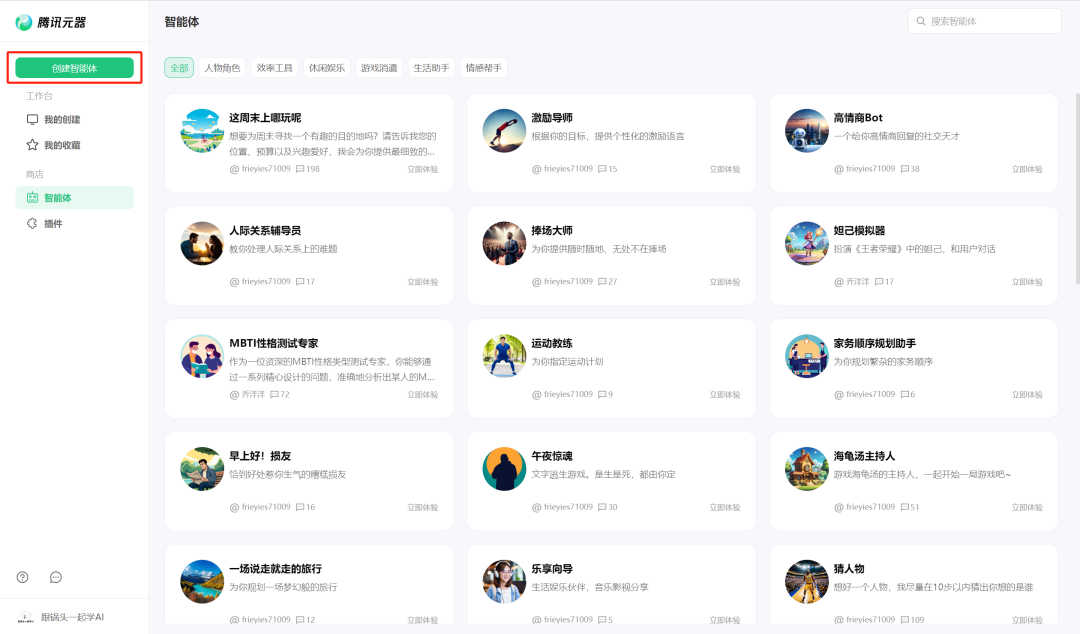Open the 插件 section icon
Image resolution: width=1080 pixels, height=634 pixels.
(34, 222)
